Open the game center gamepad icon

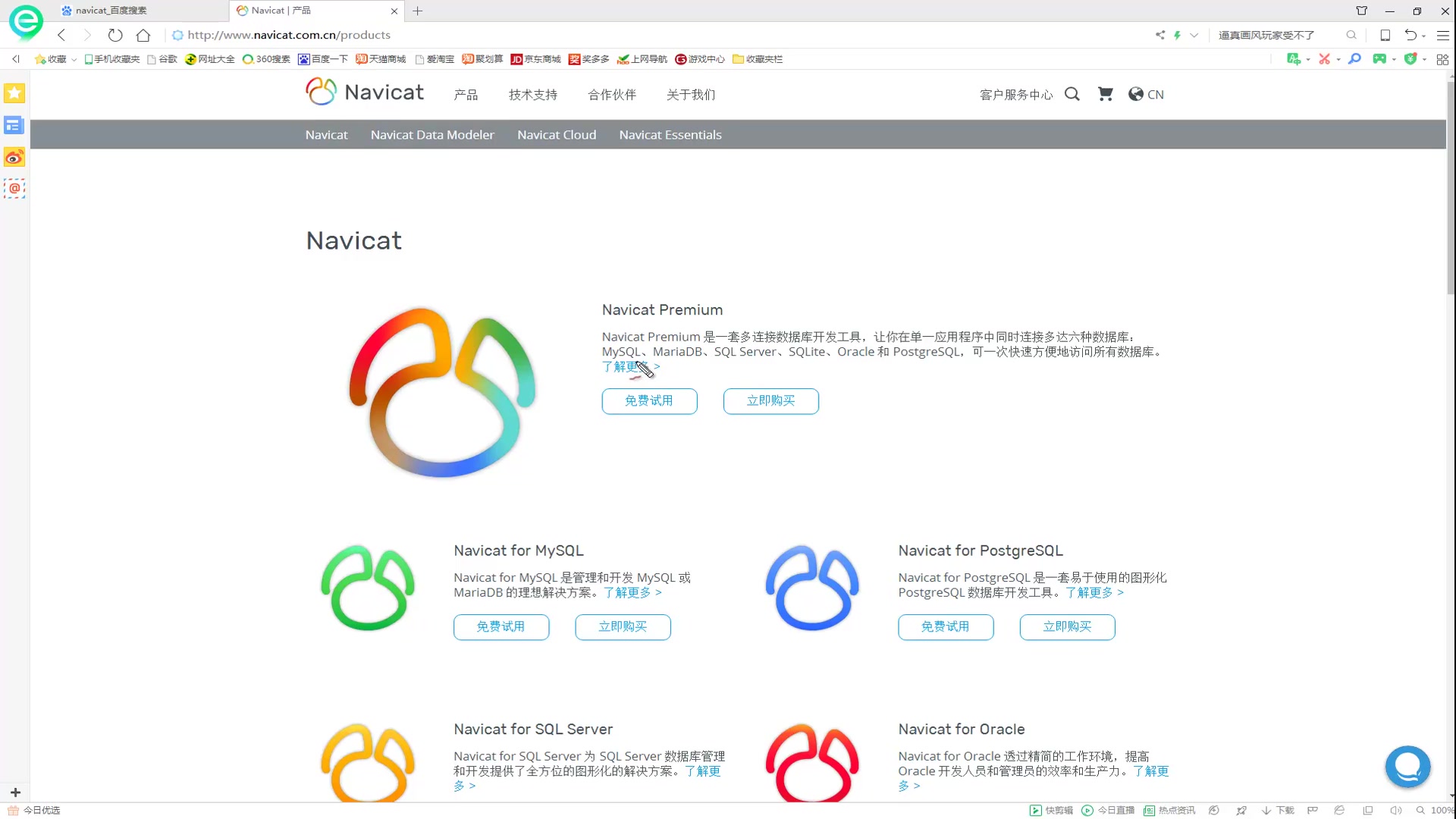[x=1379, y=59]
